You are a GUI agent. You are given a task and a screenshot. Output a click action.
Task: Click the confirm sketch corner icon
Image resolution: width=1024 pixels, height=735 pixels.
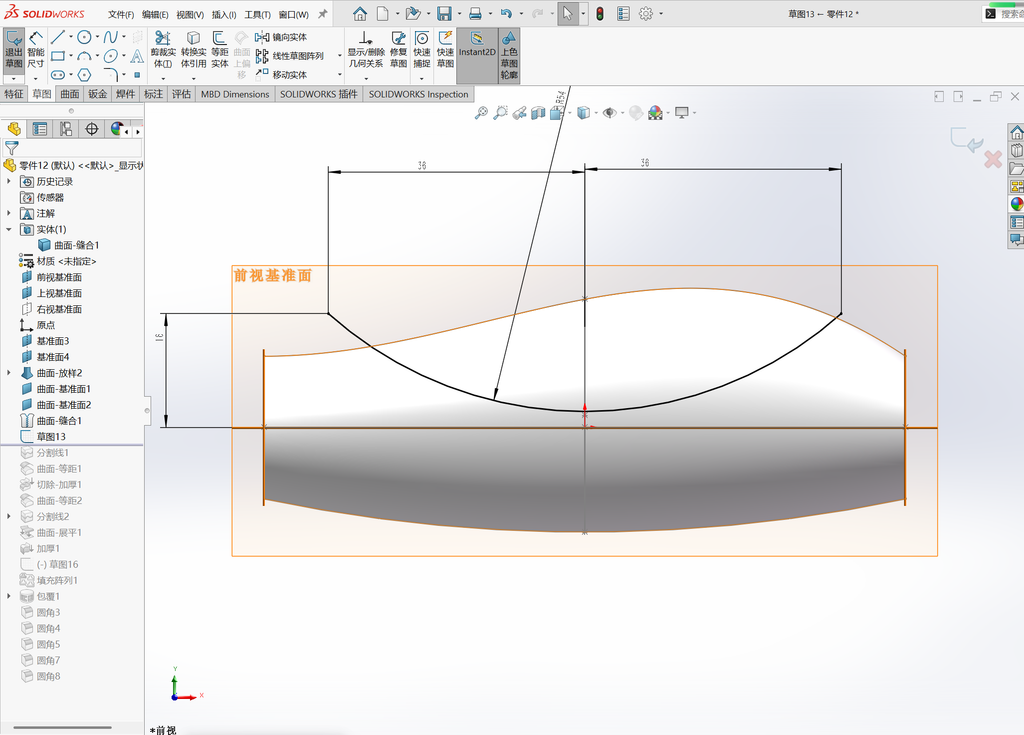click(x=966, y=140)
